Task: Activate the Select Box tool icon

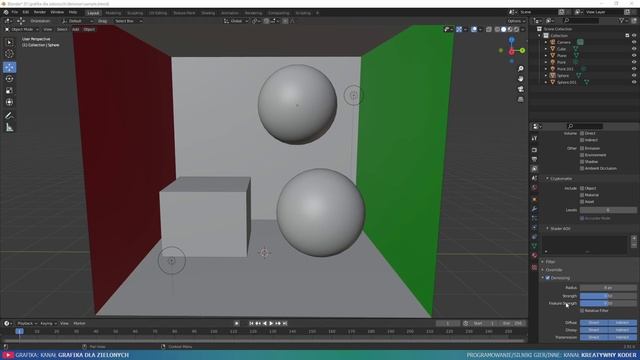Action: coord(9,42)
